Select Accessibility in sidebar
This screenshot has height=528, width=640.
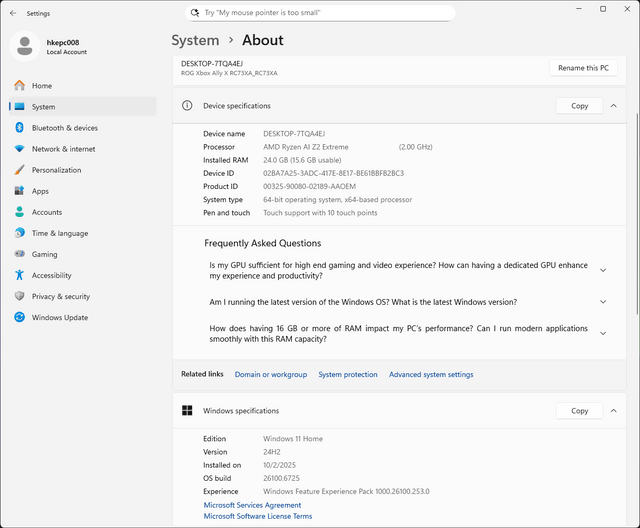(82, 275)
